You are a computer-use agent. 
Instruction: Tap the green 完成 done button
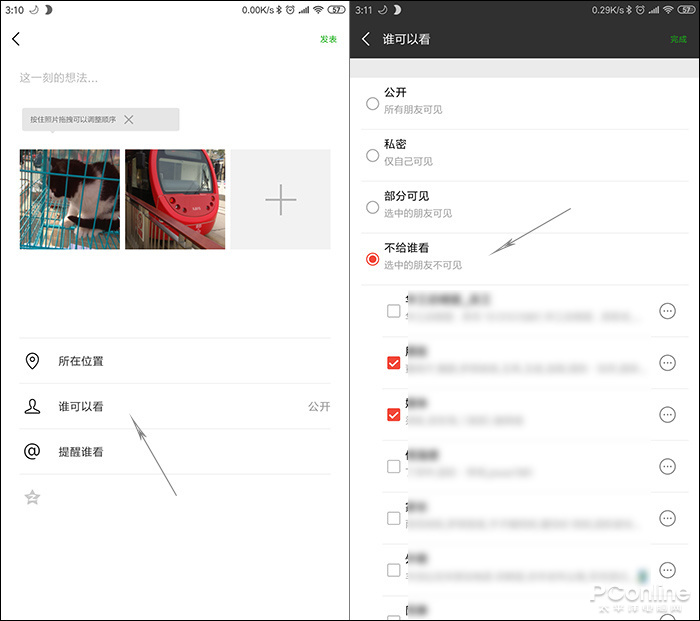tap(678, 39)
